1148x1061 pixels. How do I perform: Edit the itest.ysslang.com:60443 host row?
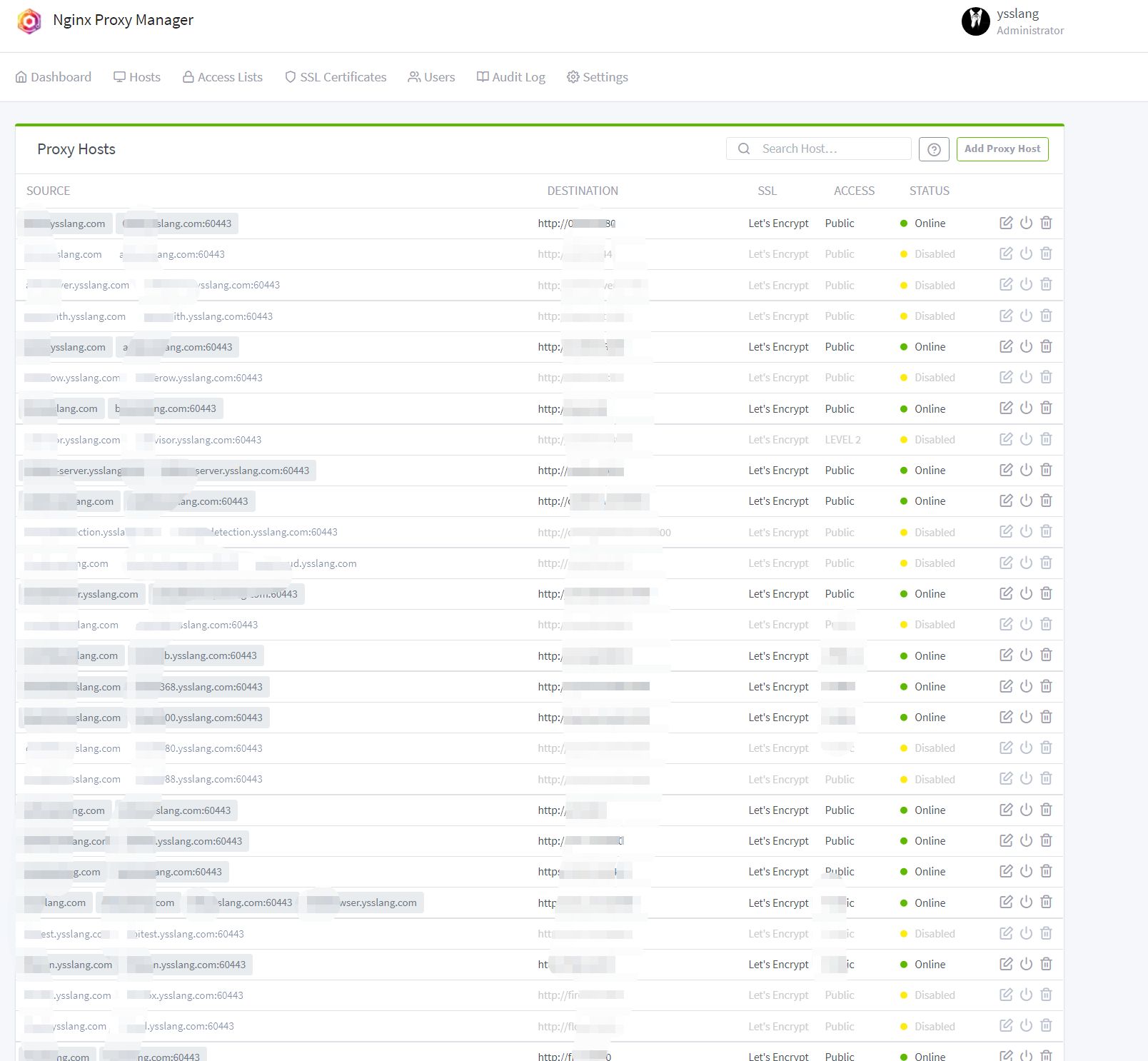tap(1006, 933)
